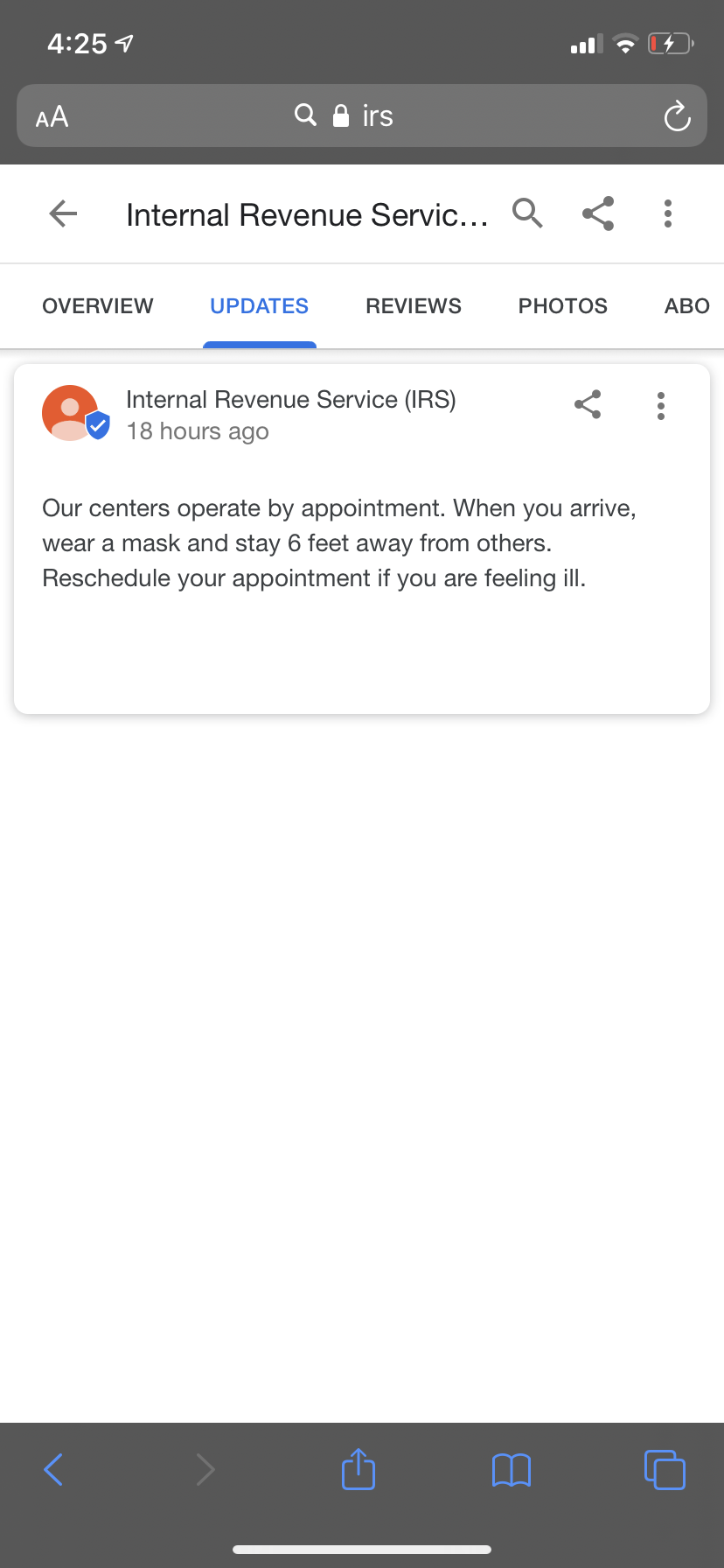Screen dimensions: 724x1568
Task: Open the post's three-dot options menu
Action: click(661, 406)
